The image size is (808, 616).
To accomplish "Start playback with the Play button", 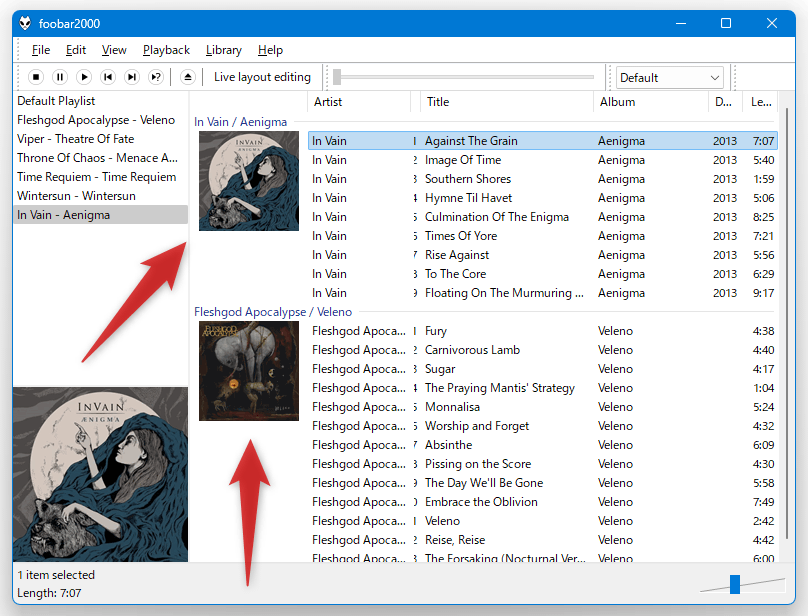I will pos(84,77).
